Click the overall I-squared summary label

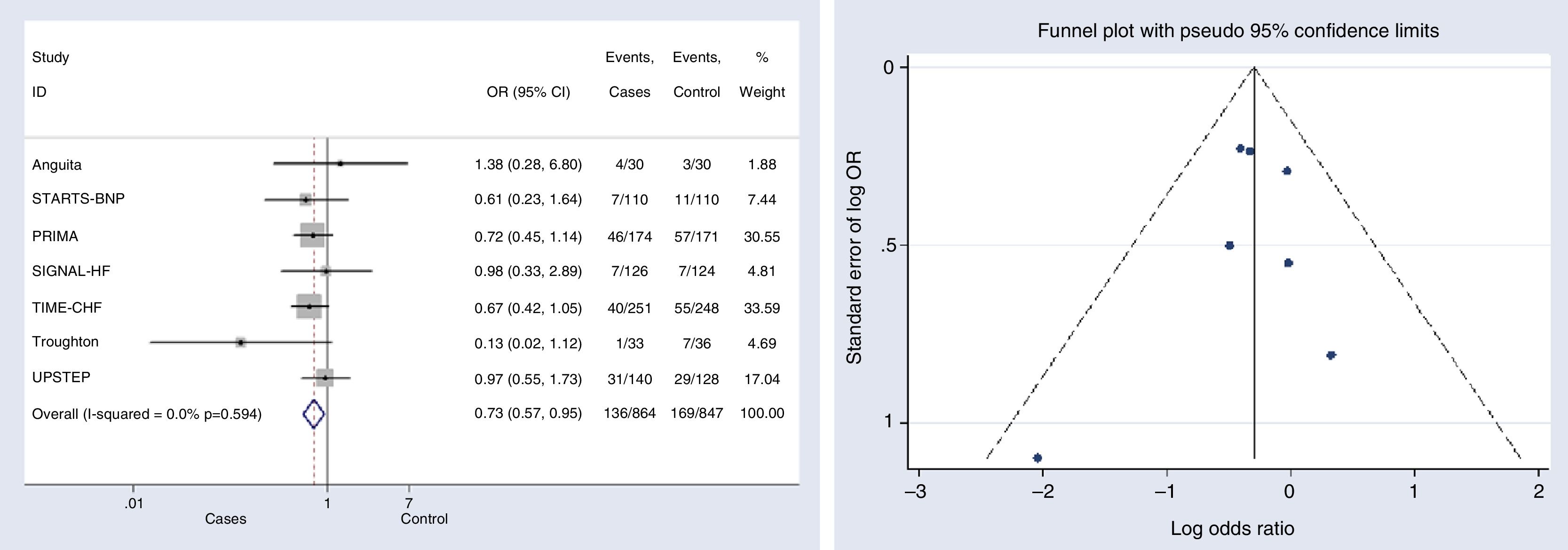(147, 414)
